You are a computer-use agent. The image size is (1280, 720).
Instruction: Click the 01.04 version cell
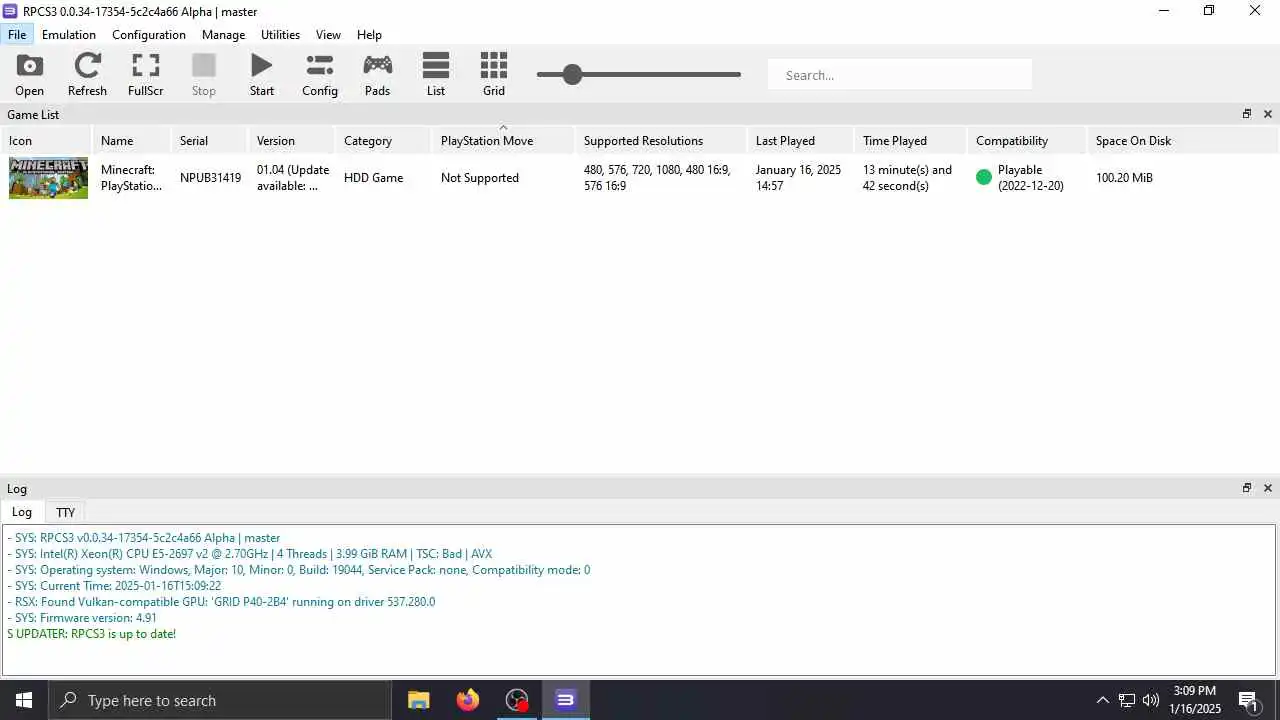click(293, 178)
